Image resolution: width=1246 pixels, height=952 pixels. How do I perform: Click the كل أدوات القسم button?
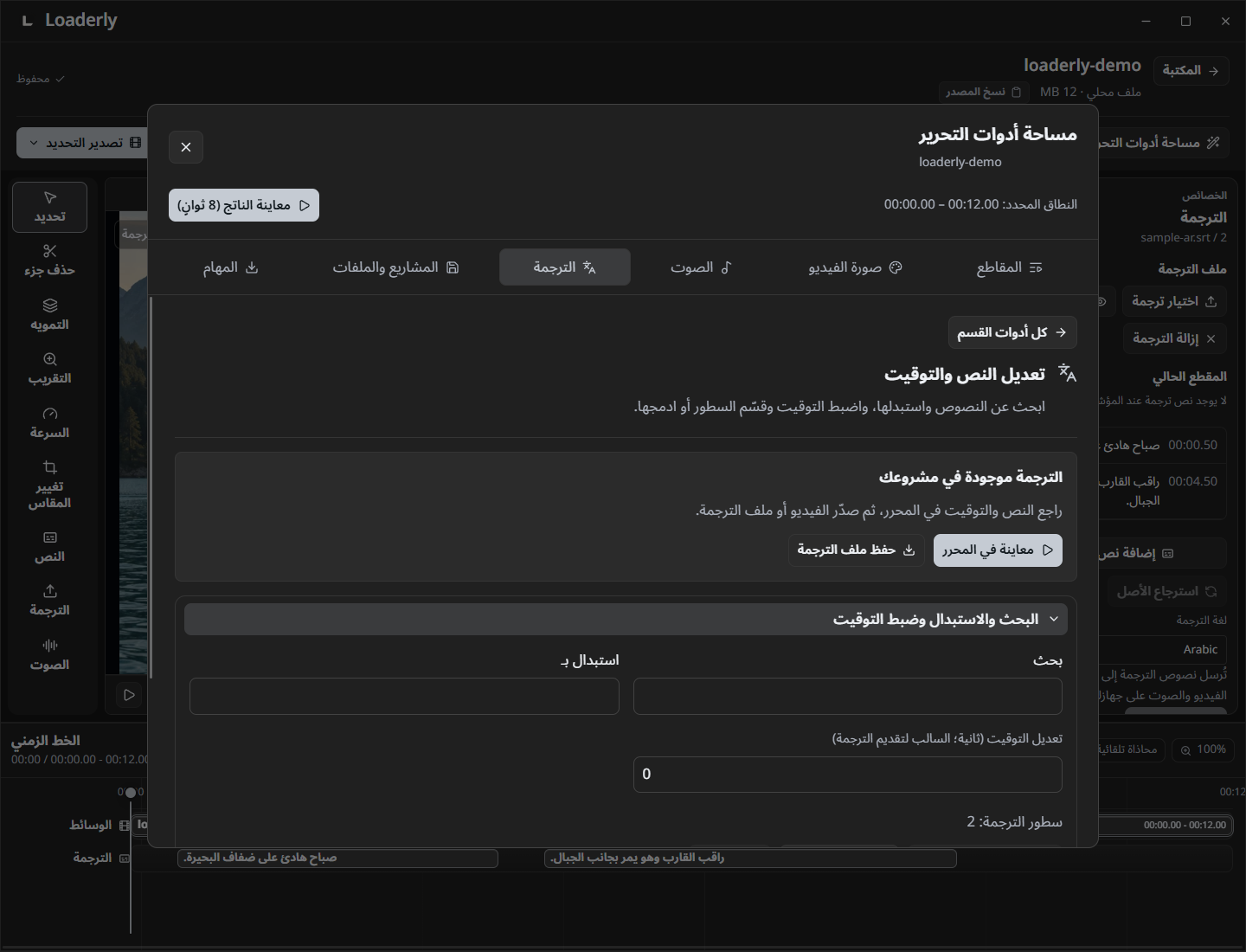[x=1012, y=332]
